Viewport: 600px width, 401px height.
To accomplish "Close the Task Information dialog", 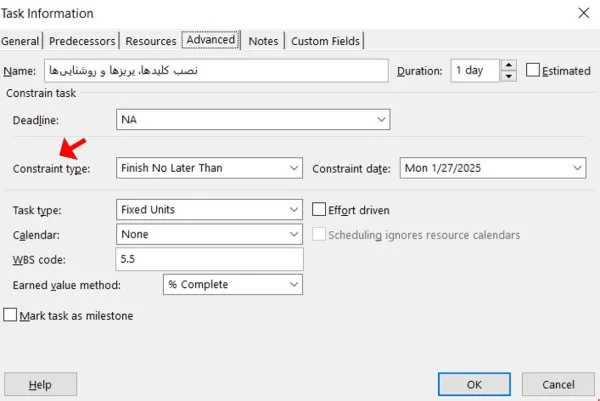I will [581, 13].
